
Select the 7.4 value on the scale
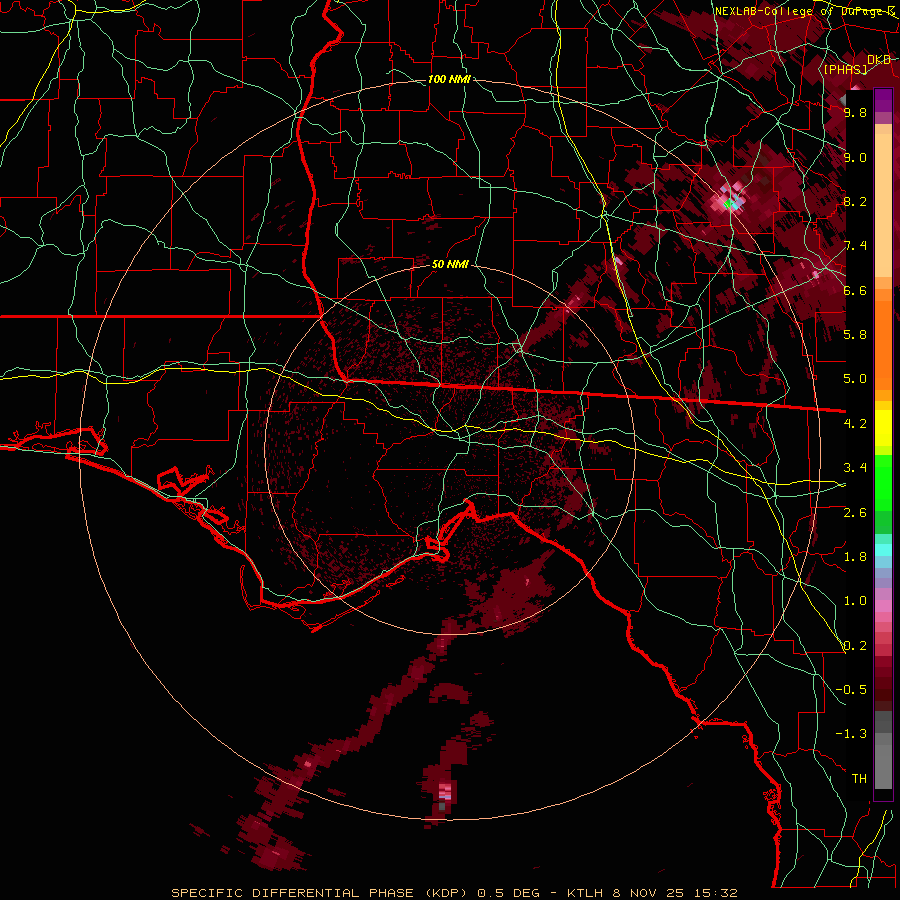(x=855, y=246)
